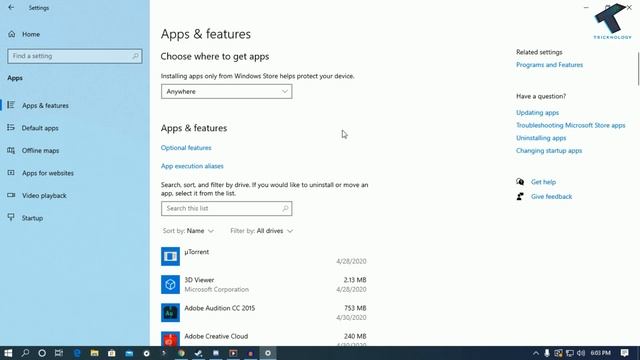
Task: Click the Video playback sidebar icon
Action: [11, 195]
